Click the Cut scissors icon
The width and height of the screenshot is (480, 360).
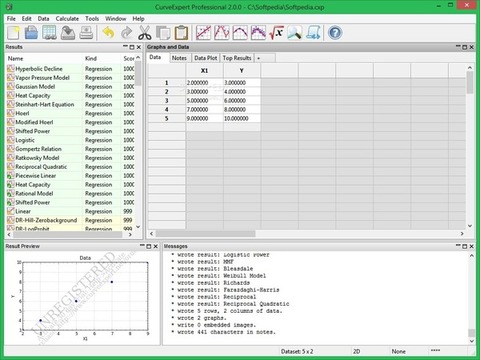click(145, 33)
